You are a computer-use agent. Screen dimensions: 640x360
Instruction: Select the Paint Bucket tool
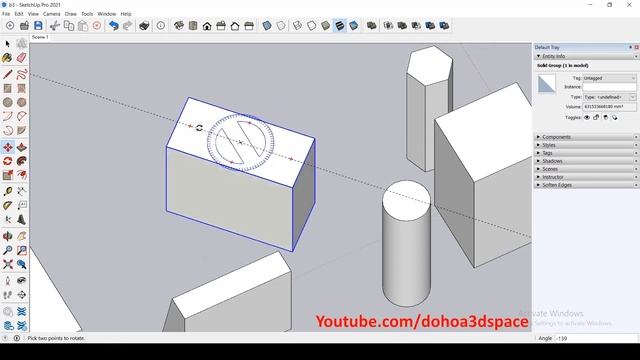(x=7, y=58)
